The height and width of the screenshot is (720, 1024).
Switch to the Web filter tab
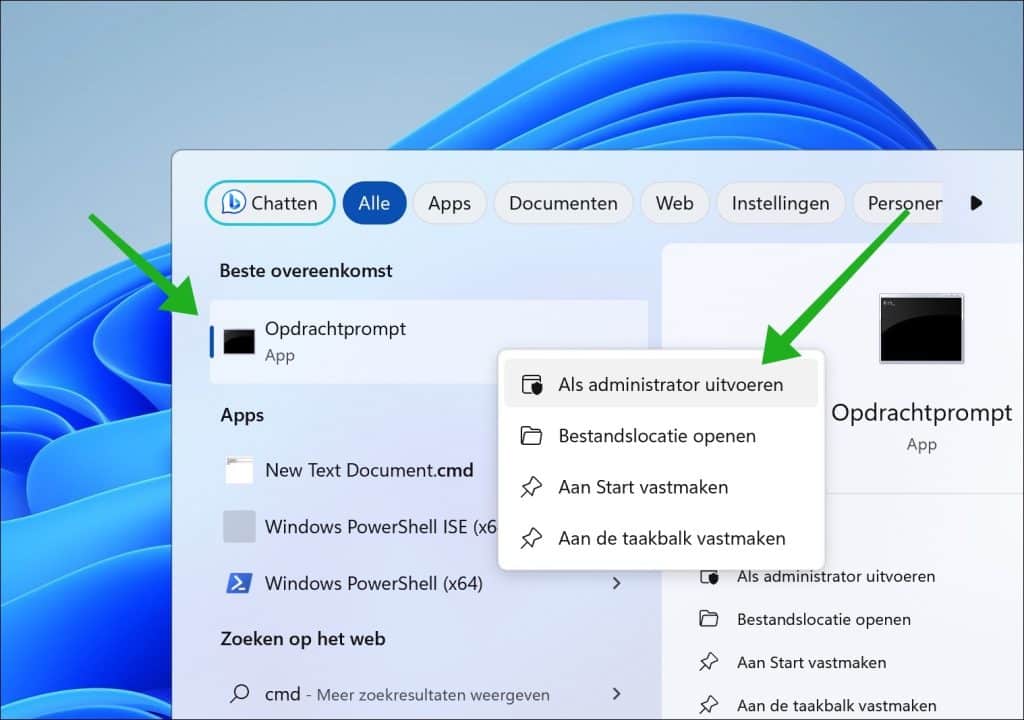tap(675, 203)
